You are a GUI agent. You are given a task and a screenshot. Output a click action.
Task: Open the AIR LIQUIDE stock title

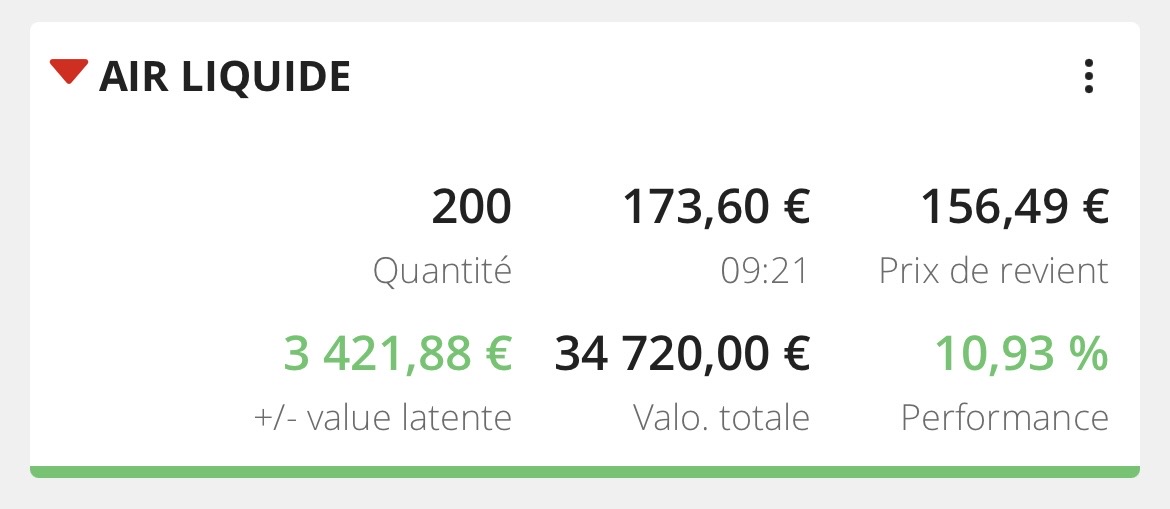point(225,77)
